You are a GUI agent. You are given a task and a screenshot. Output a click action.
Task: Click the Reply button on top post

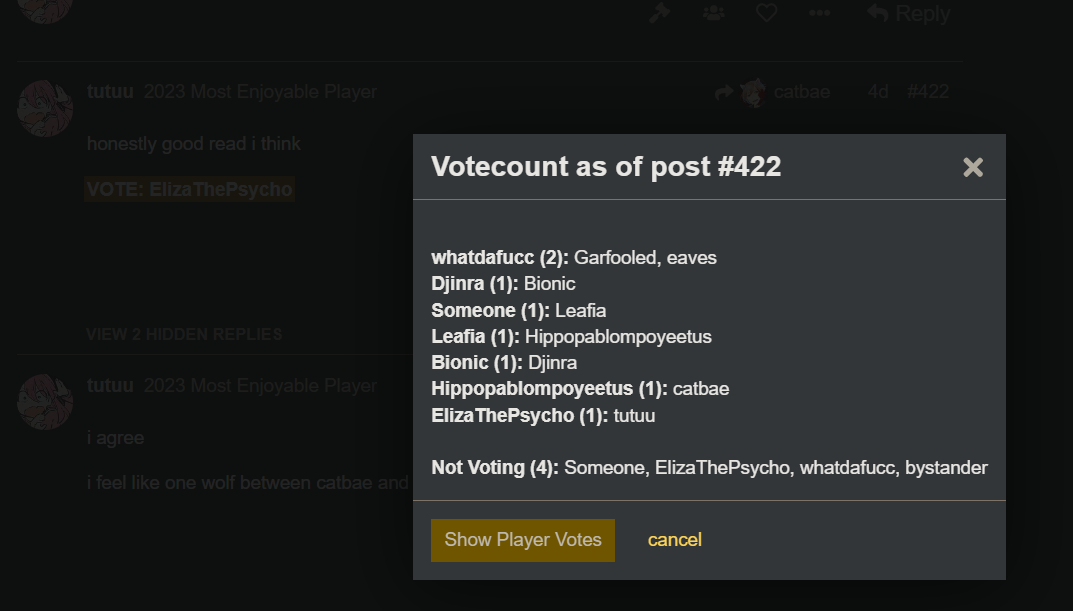[x=909, y=12]
